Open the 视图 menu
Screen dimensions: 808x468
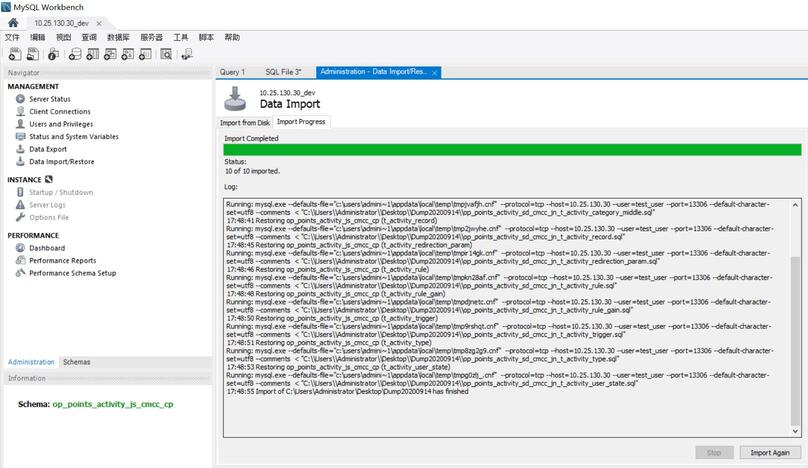tap(63, 37)
